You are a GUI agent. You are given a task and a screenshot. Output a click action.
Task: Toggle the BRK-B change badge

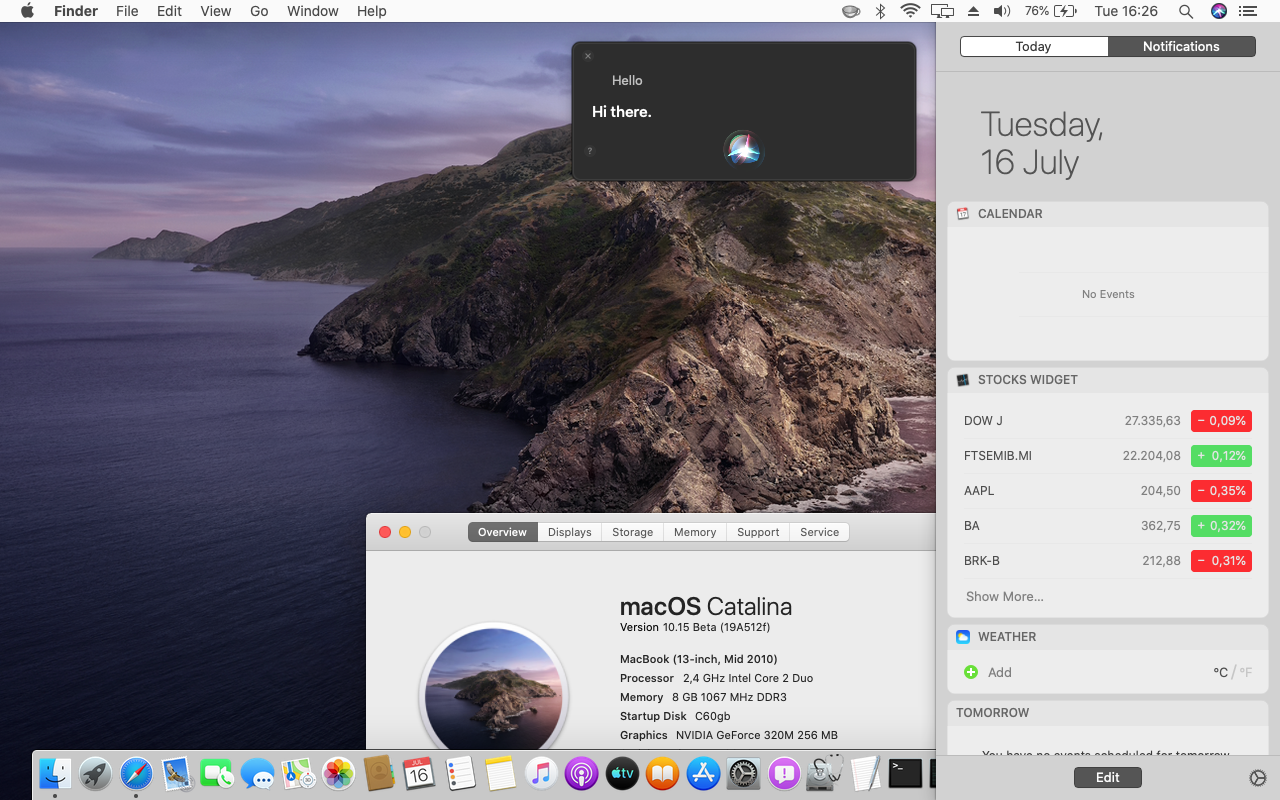[x=1221, y=561]
